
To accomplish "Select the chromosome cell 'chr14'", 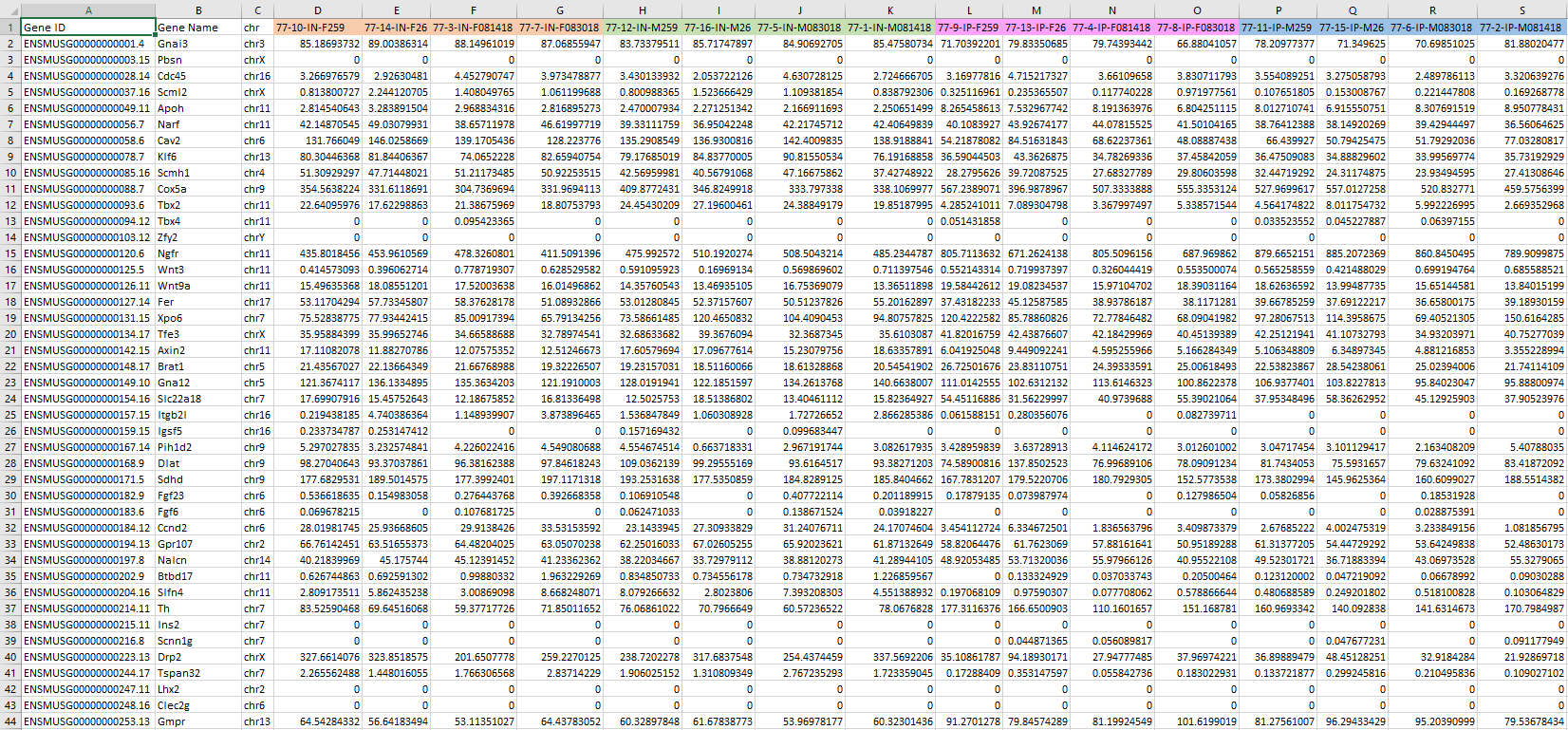I will click(x=257, y=560).
